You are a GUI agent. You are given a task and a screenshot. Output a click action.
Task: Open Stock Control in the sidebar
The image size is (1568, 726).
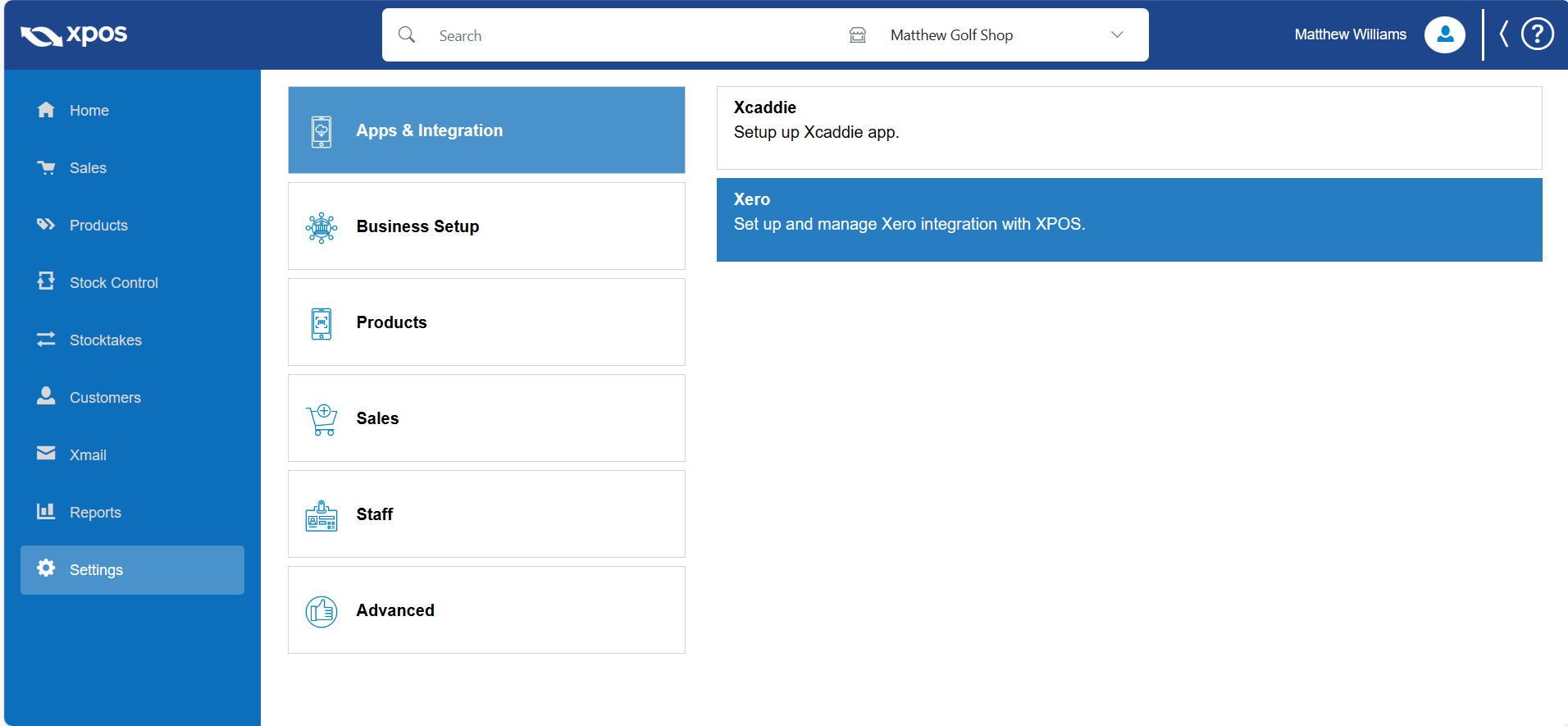pos(132,282)
